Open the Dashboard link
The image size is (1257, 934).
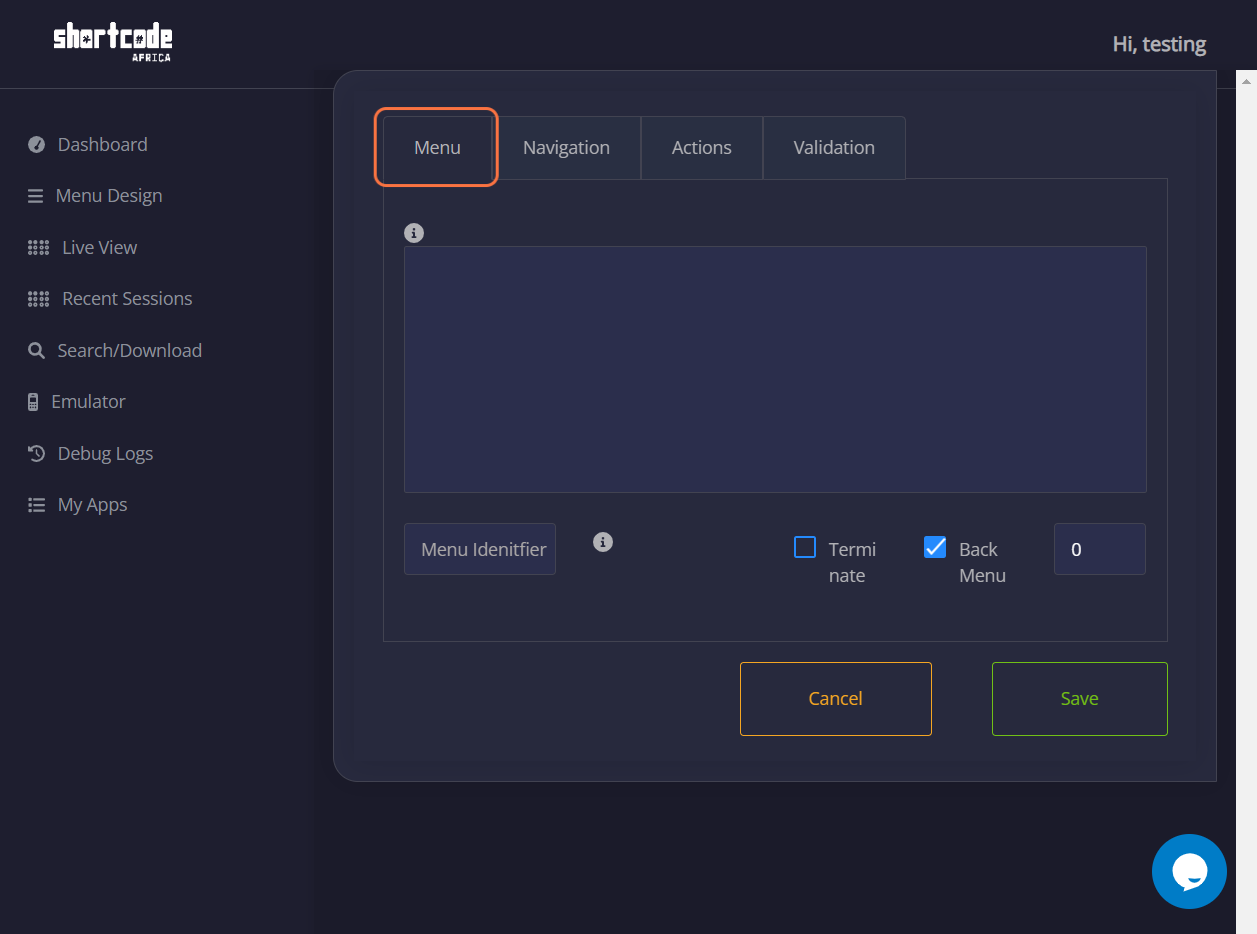102,145
